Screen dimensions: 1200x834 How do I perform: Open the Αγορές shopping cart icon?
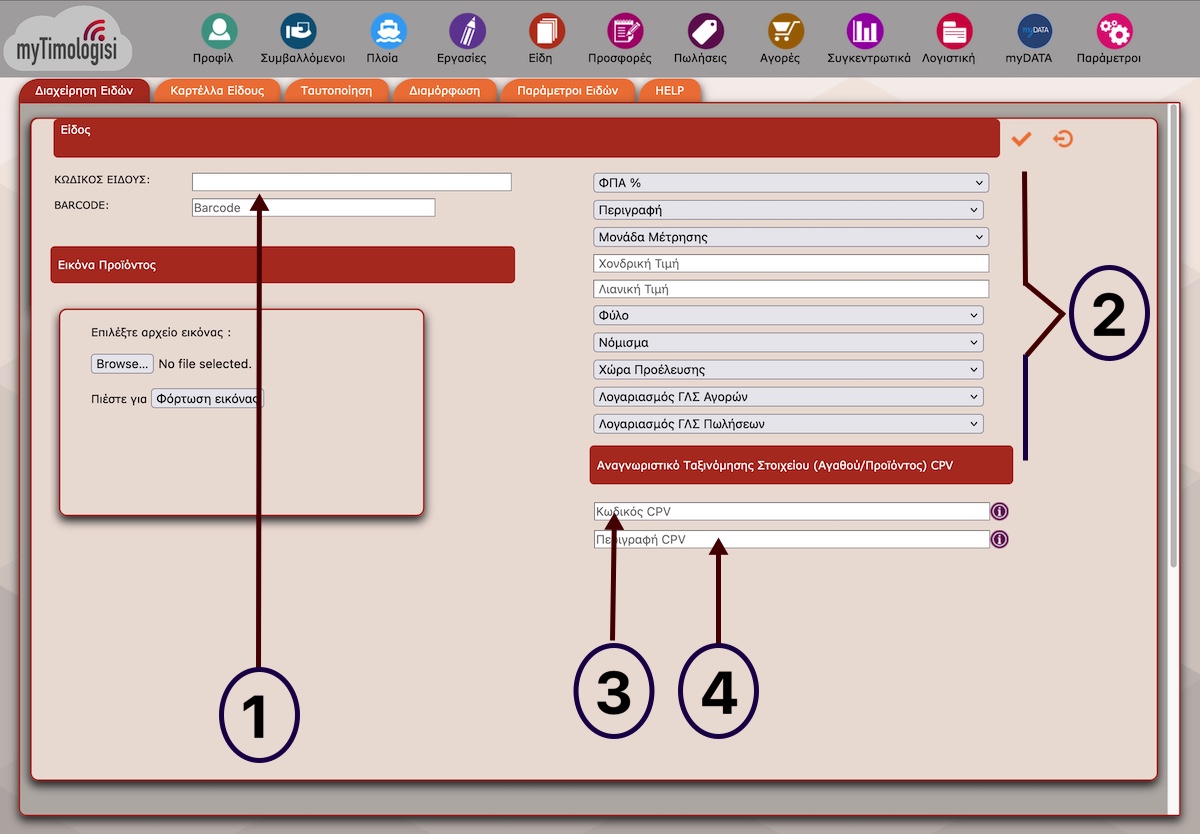(x=786, y=31)
